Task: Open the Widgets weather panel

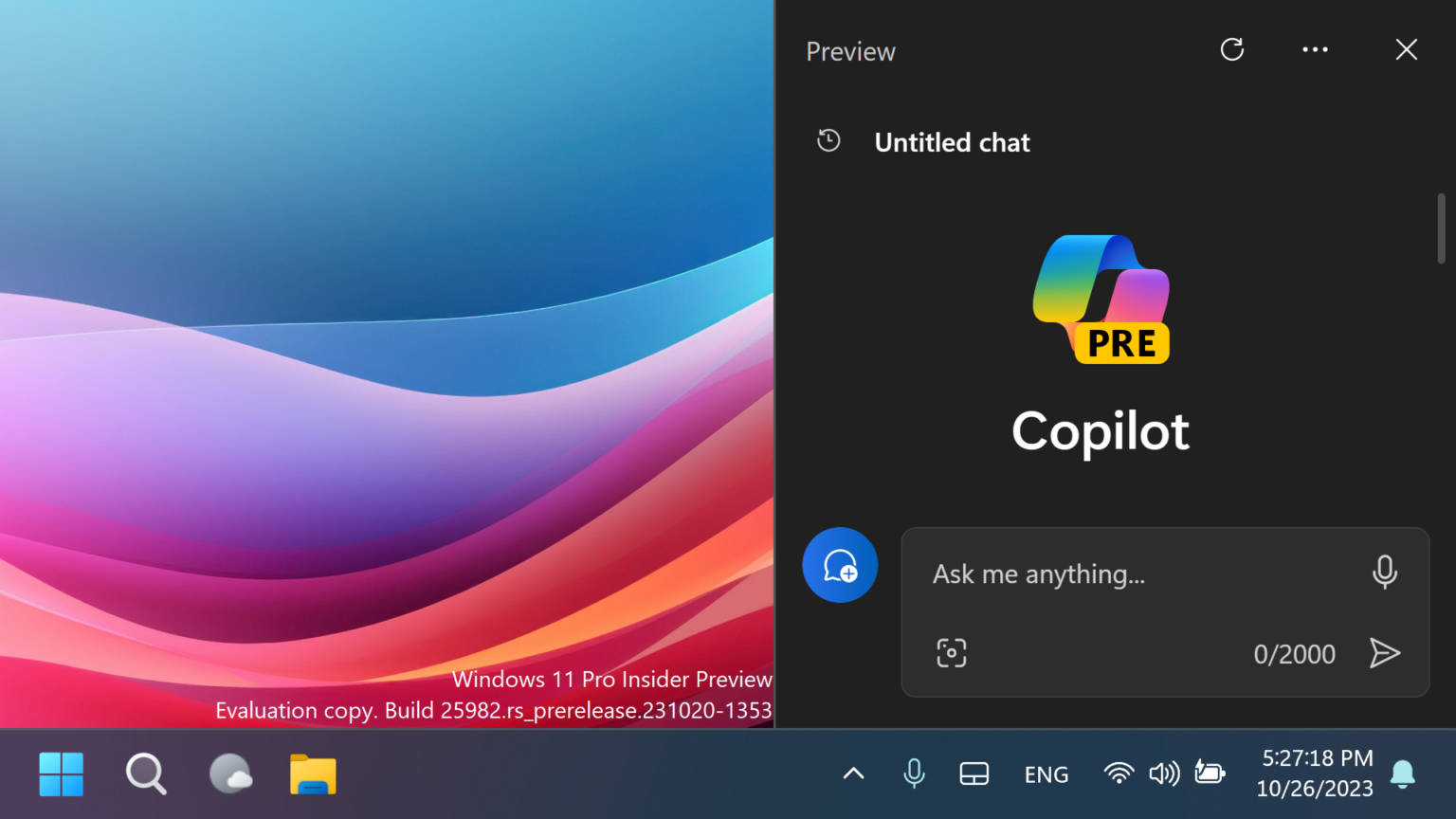Action: pos(230,774)
